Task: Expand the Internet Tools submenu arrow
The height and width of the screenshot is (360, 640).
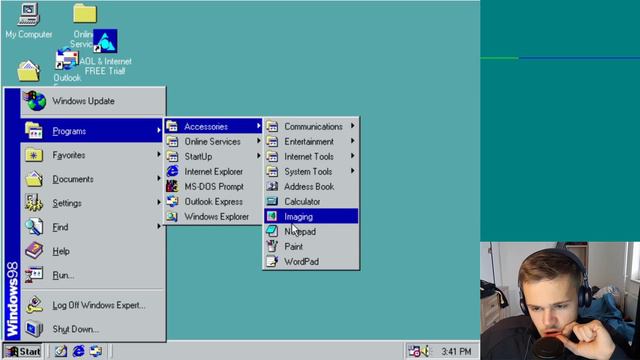Action: pos(353,156)
